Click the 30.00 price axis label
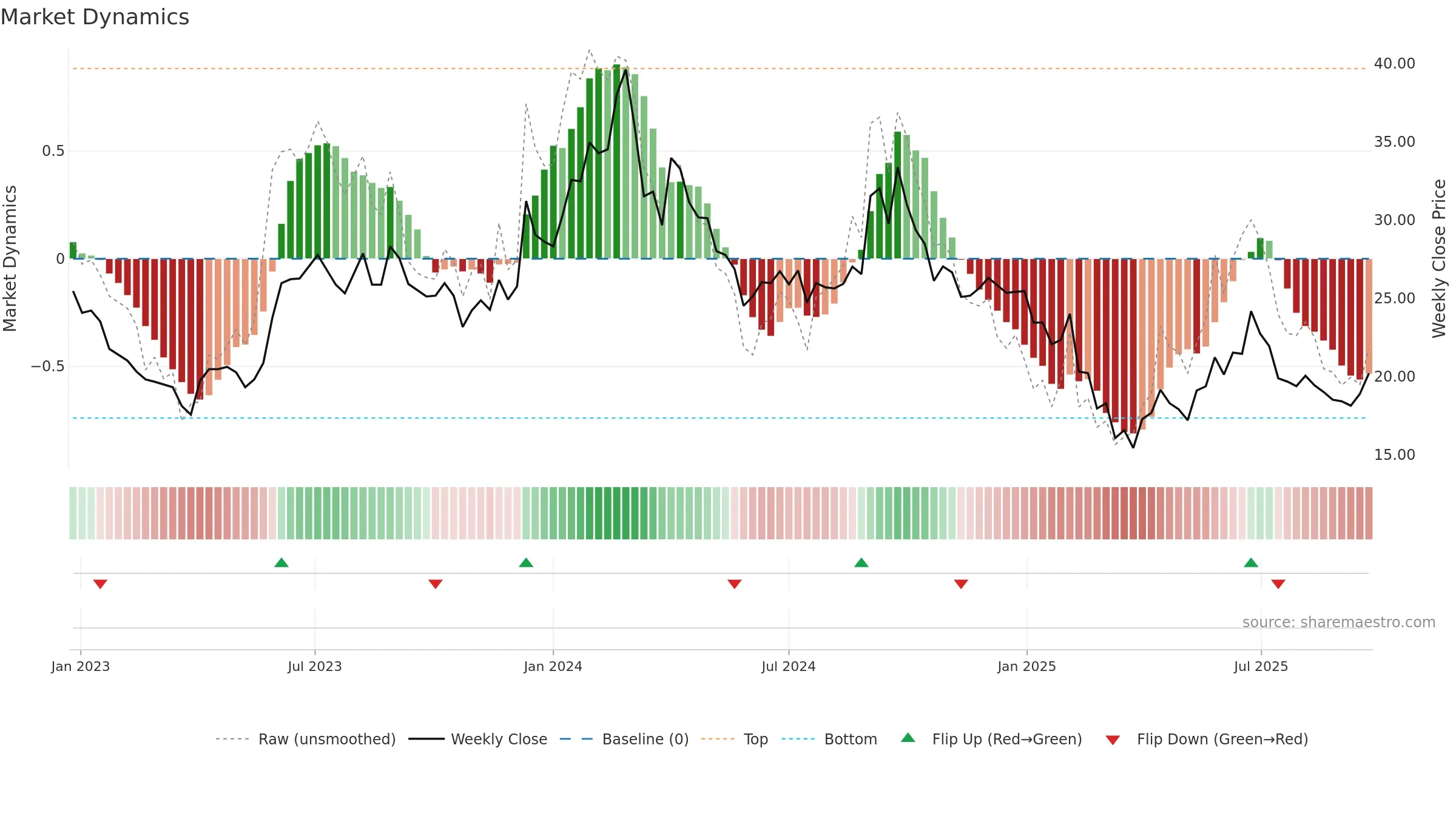1456x819 pixels. (1395, 220)
